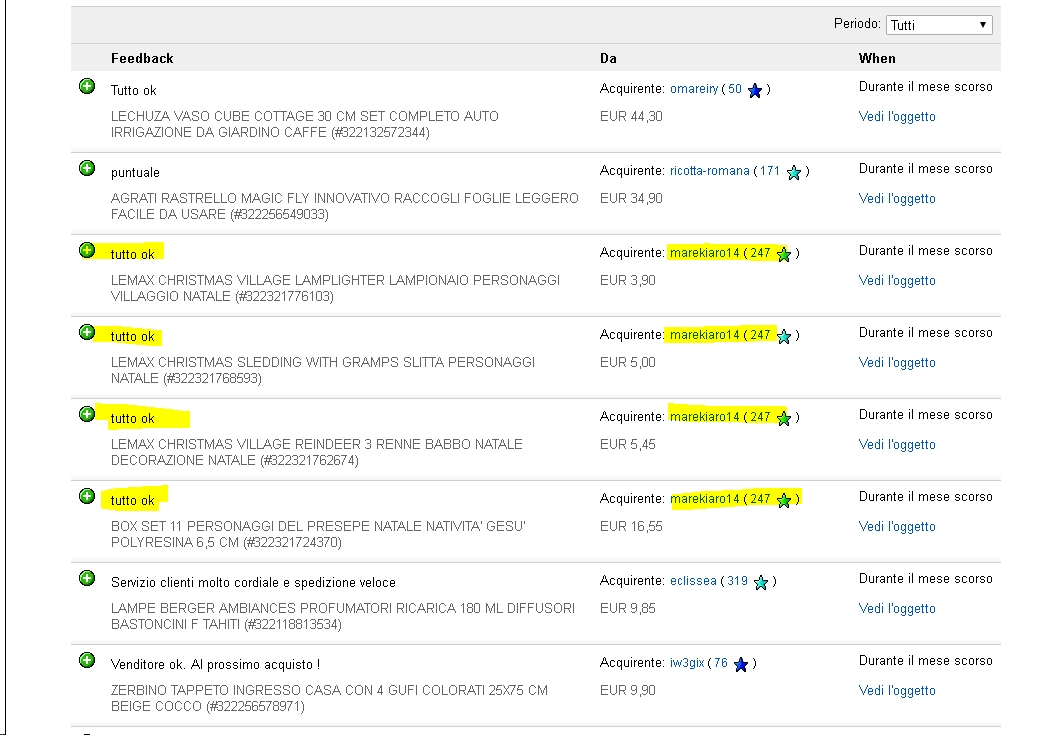Image resolution: width=1045 pixels, height=735 pixels.
Task: Click positive icon for 'Venditore ok' feedback
Action: (x=87, y=661)
